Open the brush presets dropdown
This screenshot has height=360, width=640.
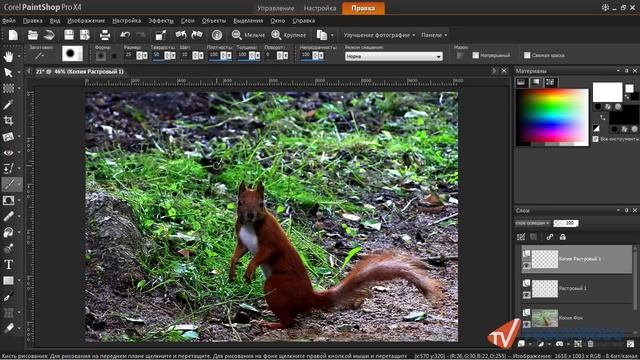click(40, 55)
